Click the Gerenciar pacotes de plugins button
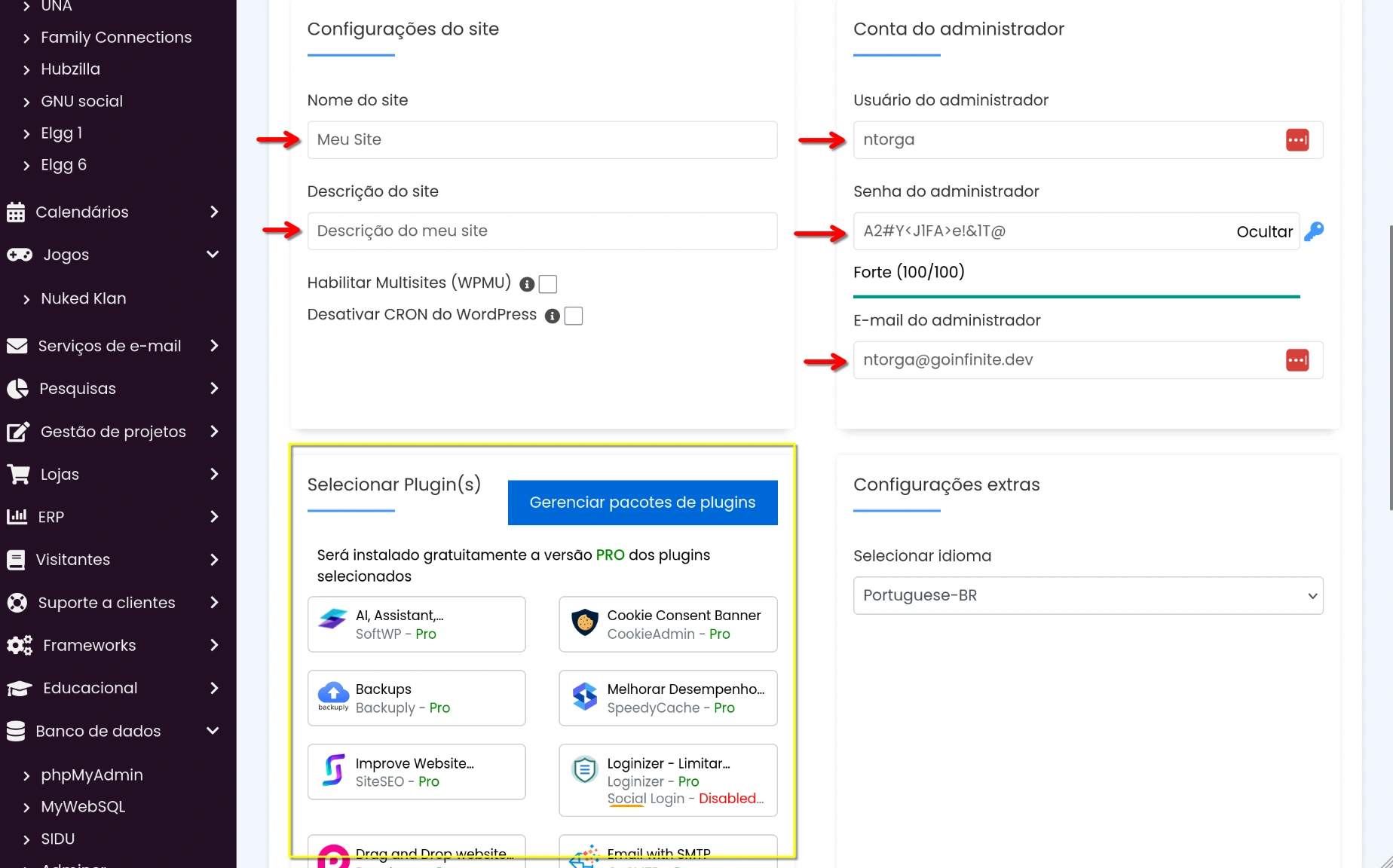 pos(641,503)
